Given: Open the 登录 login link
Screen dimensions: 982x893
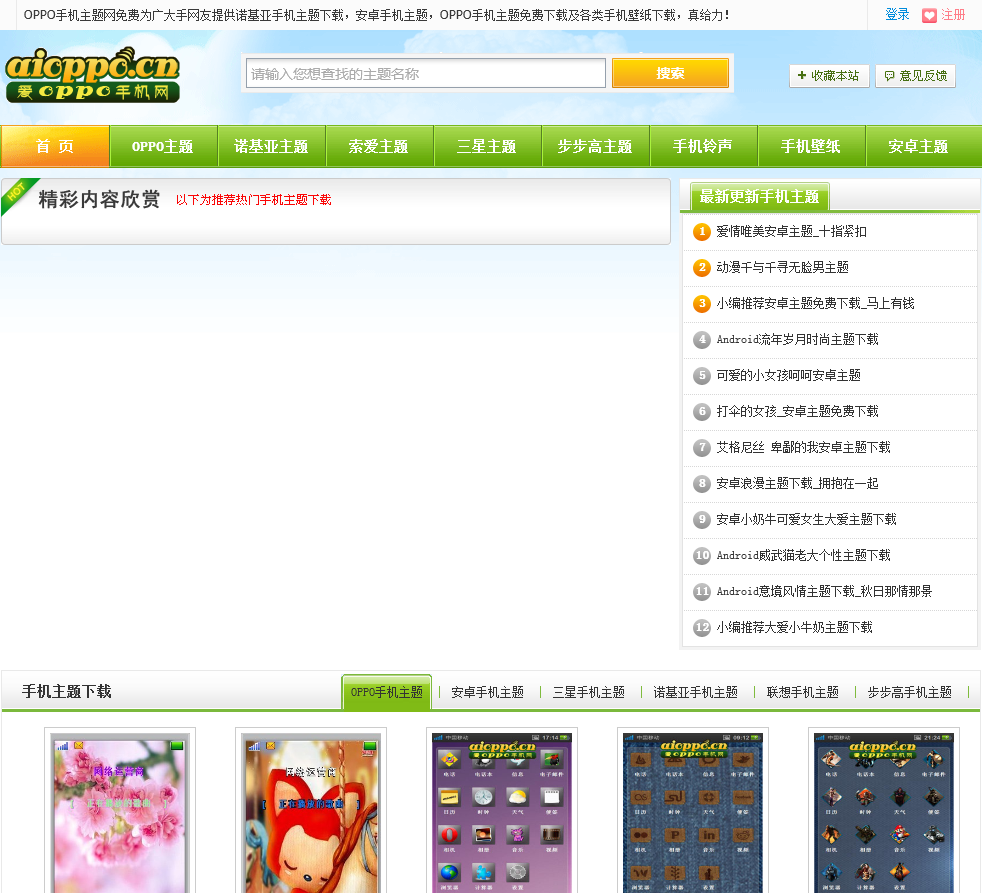Looking at the screenshot, I should pyautogui.click(x=897, y=14).
